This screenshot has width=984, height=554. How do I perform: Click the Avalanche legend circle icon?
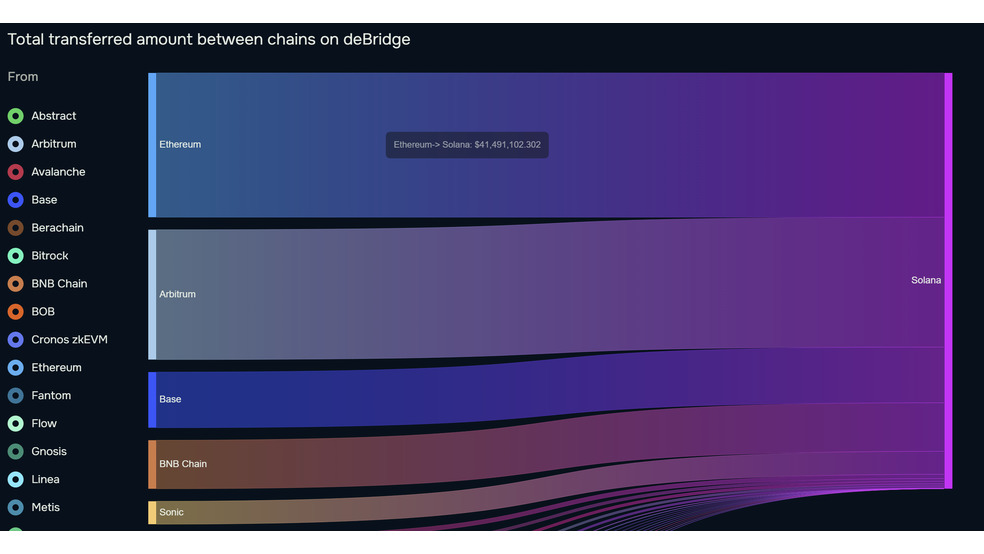(16, 172)
